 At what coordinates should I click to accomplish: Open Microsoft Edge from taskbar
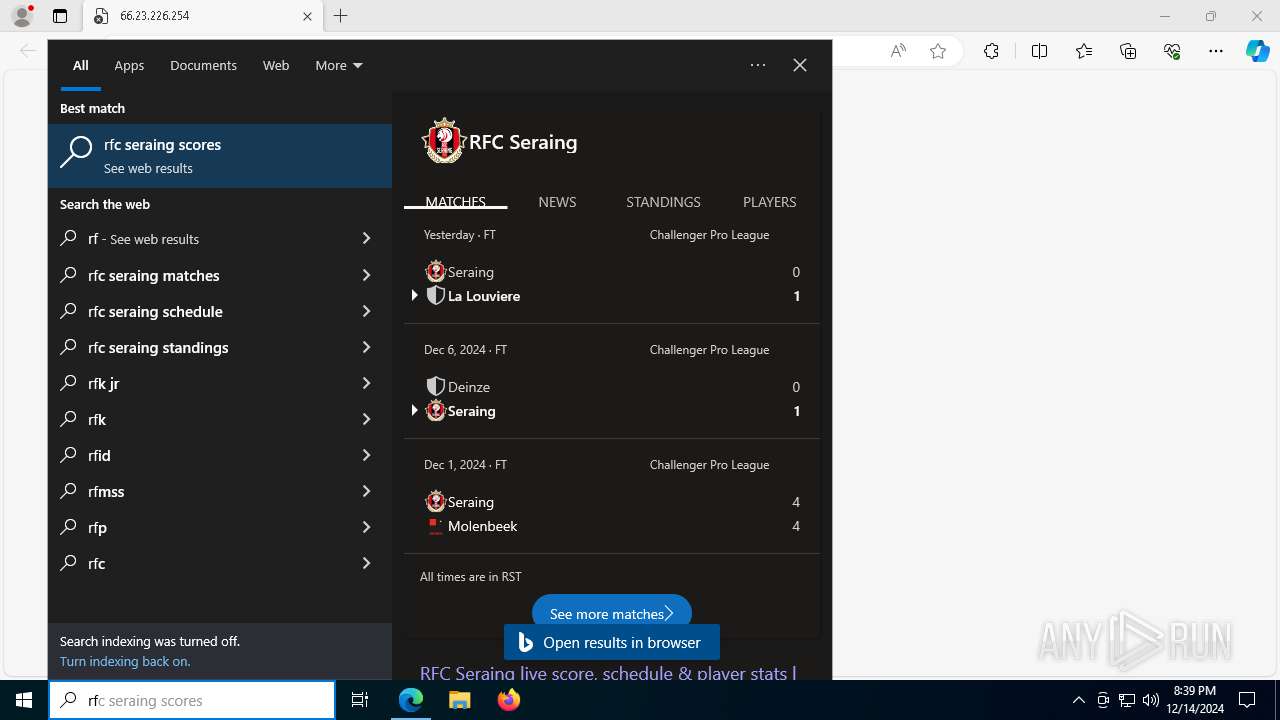(411, 700)
